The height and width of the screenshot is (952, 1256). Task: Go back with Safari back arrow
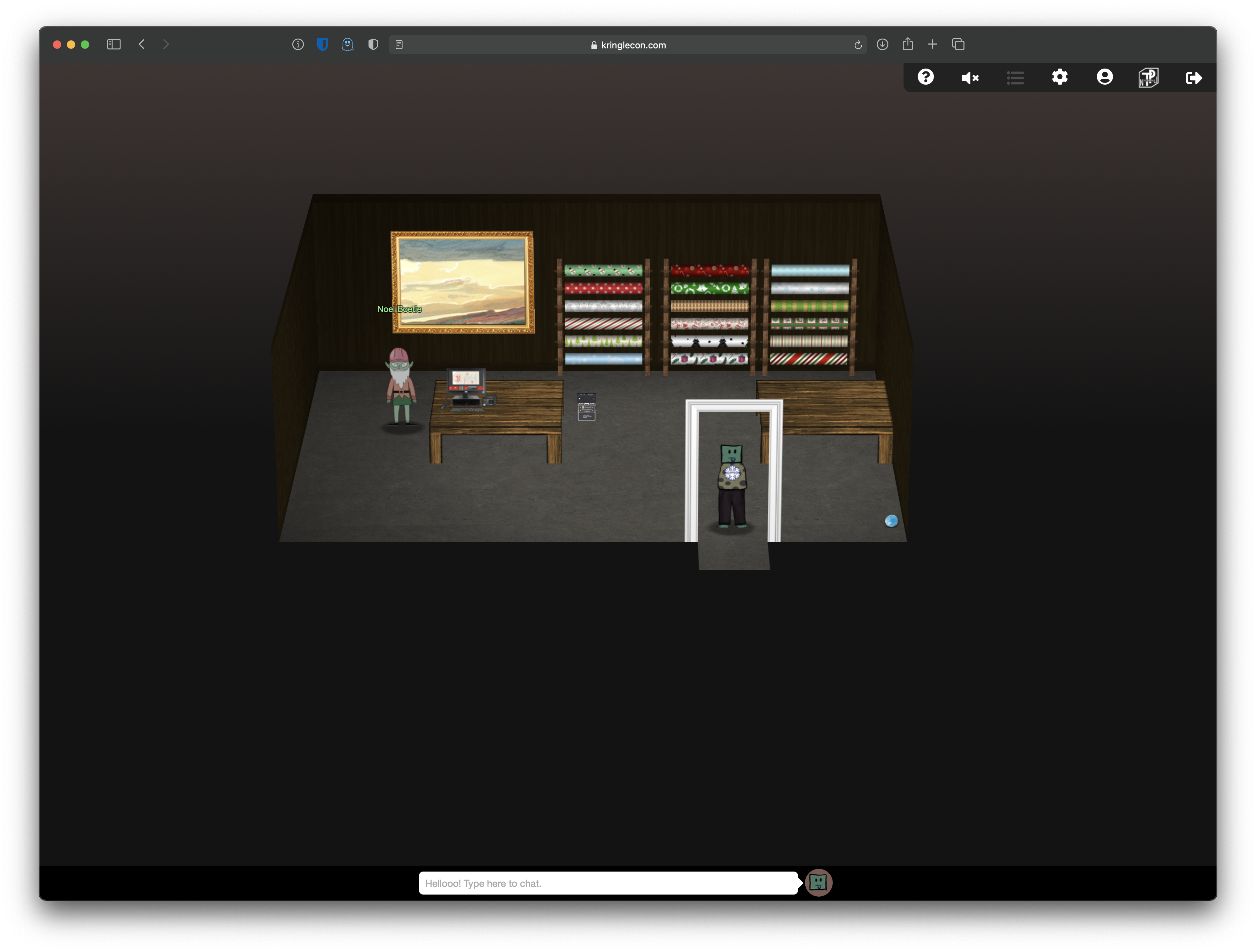142,44
